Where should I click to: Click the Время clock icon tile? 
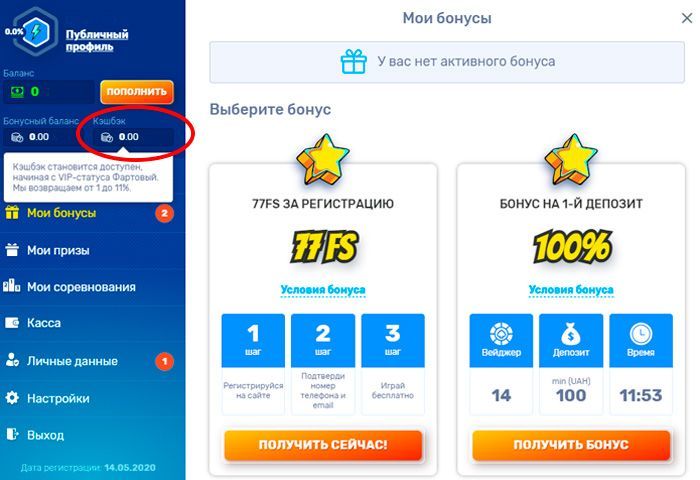[x=641, y=340]
